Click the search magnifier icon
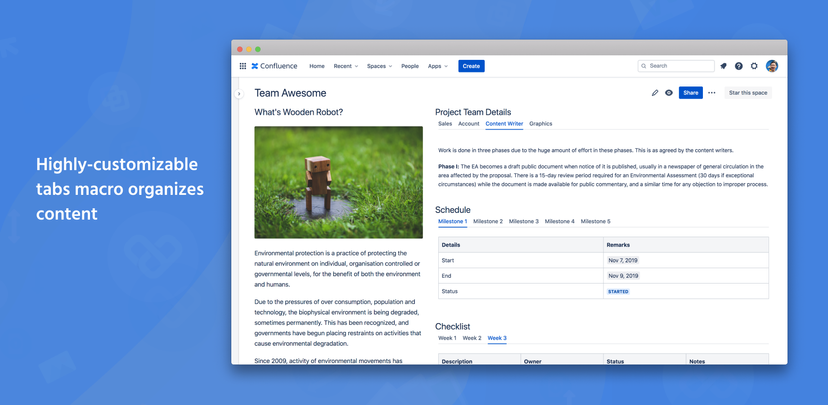Image resolution: width=828 pixels, height=405 pixels. pyautogui.click(x=644, y=66)
